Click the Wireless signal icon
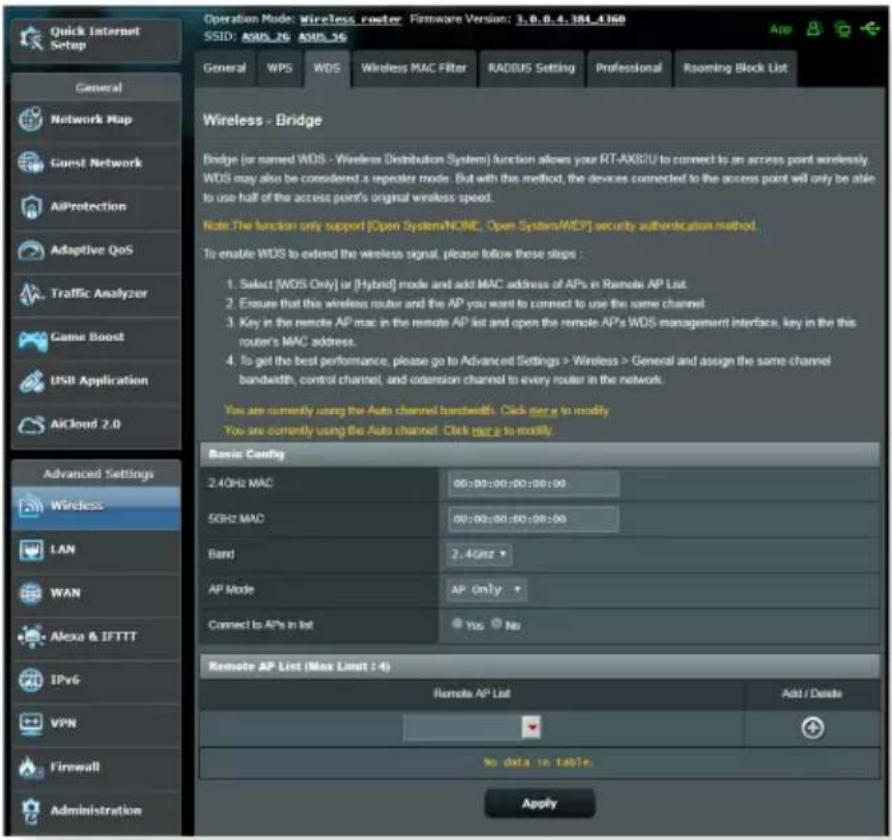The width and height of the screenshot is (892, 840). tap(31, 506)
